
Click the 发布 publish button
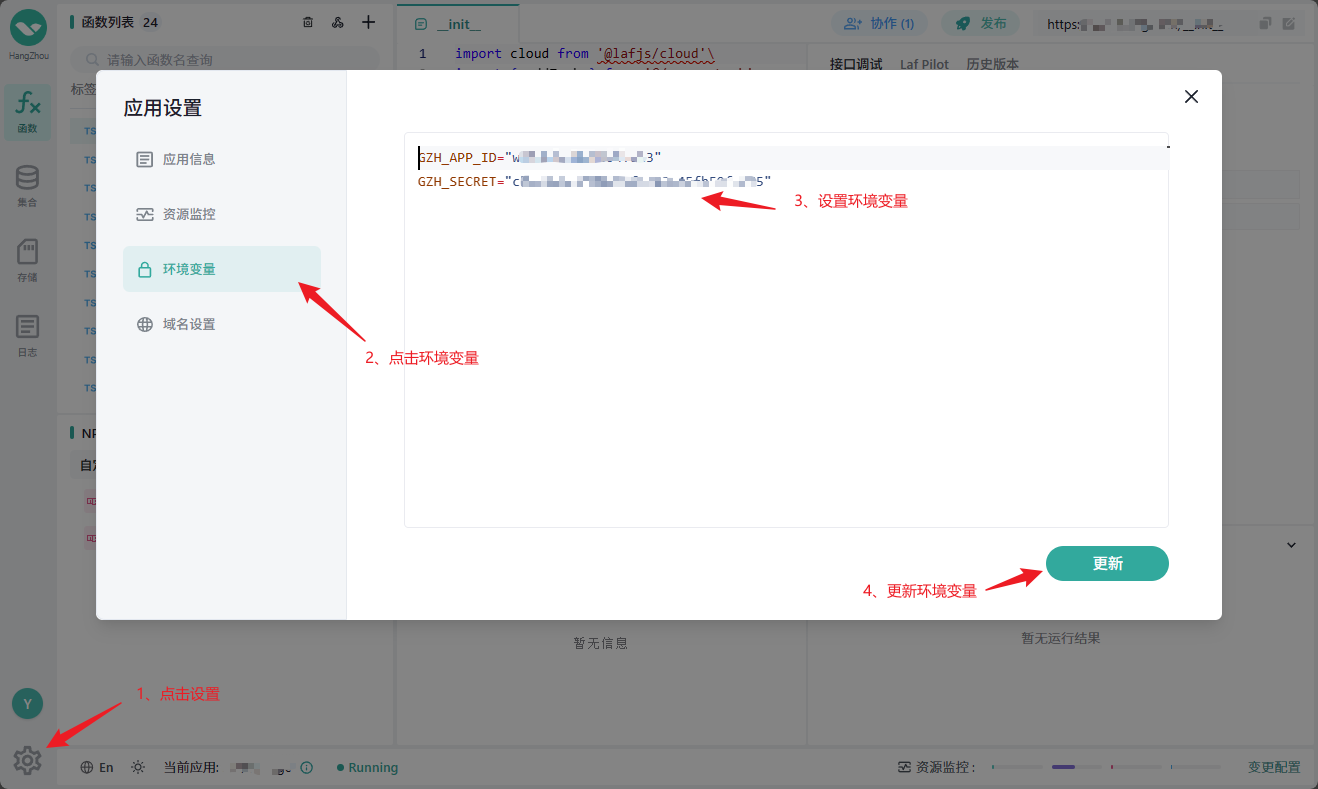click(x=980, y=23)
